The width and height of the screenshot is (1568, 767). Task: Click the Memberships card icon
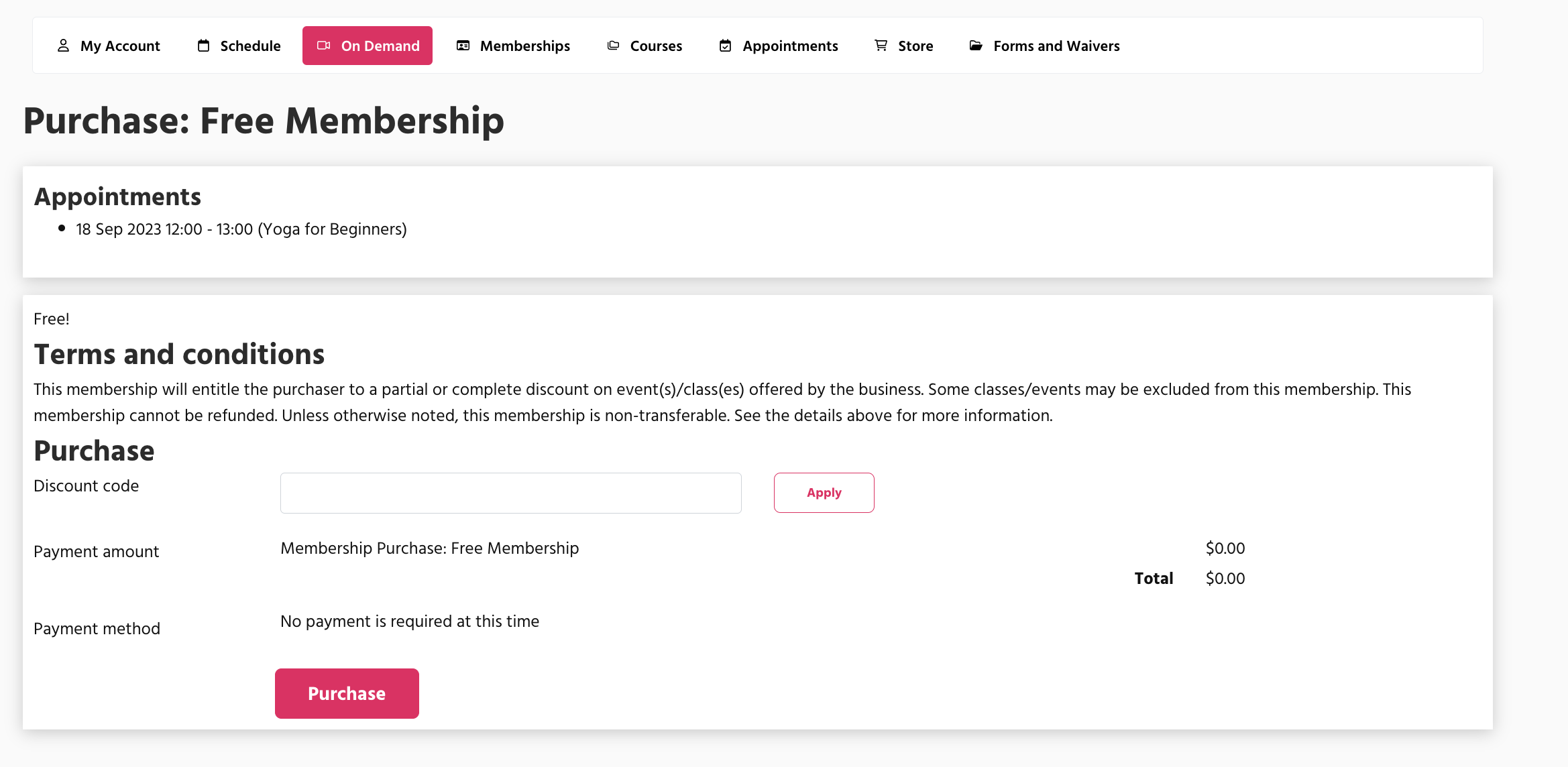(x=463, y=46)
